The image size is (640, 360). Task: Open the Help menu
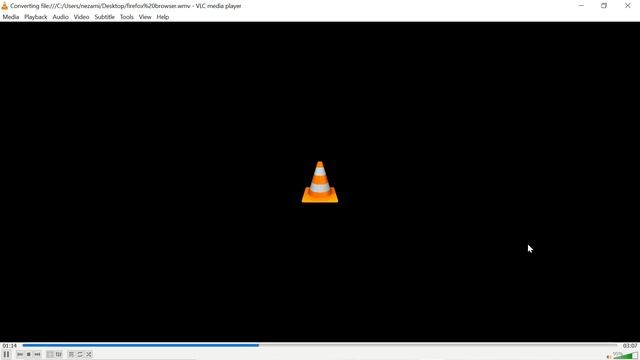coord(162,17)
